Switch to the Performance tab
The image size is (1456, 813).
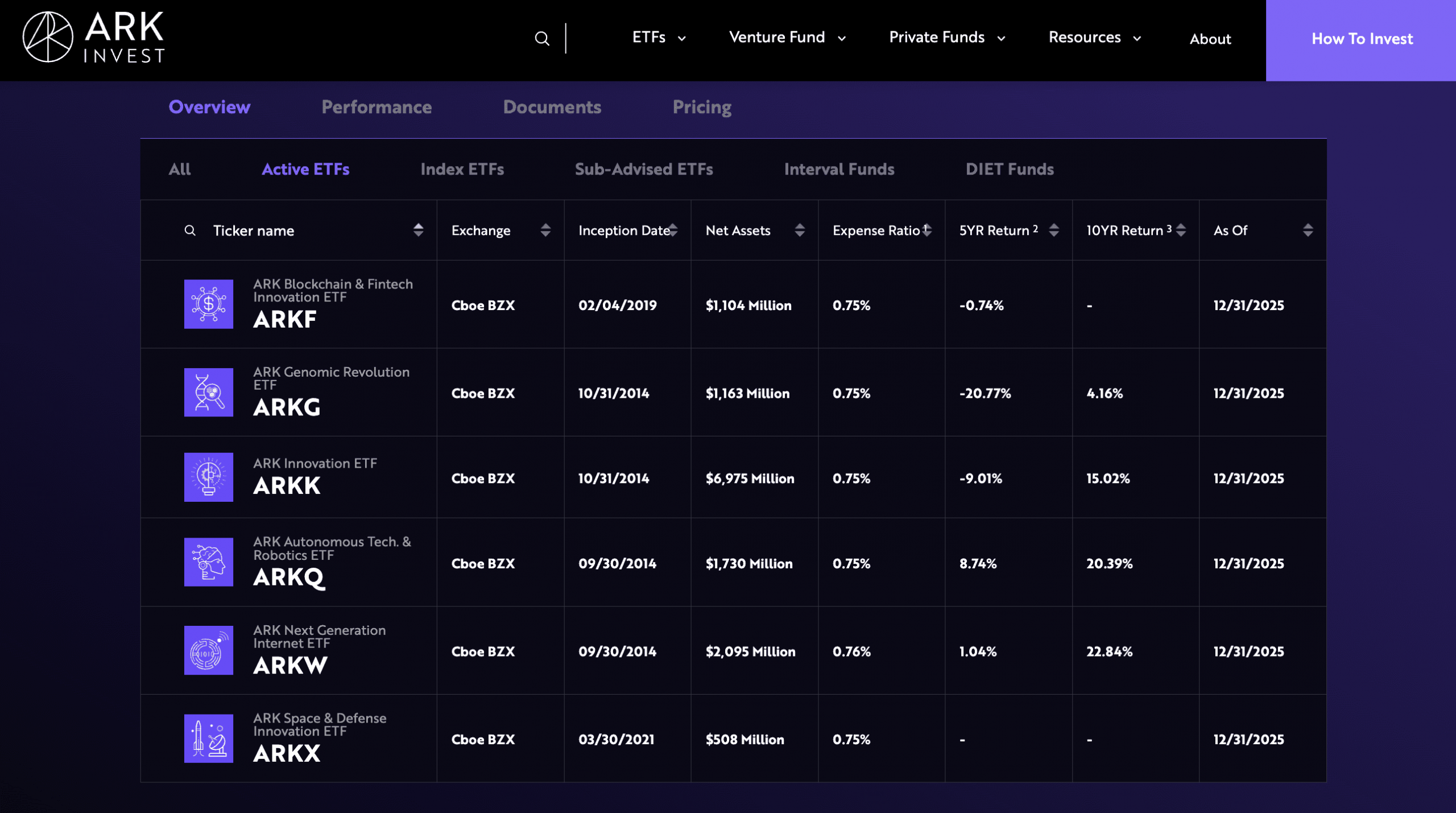click(x=377, y=107)
